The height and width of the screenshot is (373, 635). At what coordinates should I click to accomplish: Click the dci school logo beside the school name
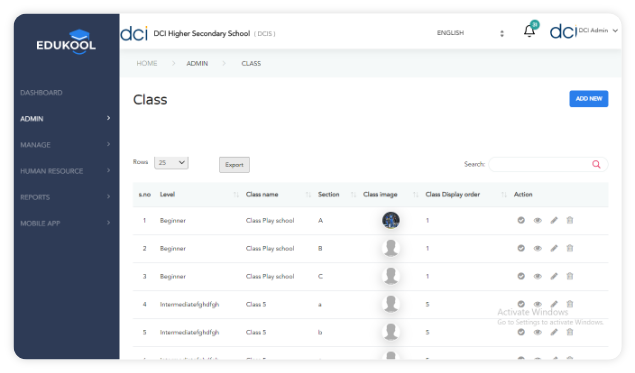click(134, 33)
